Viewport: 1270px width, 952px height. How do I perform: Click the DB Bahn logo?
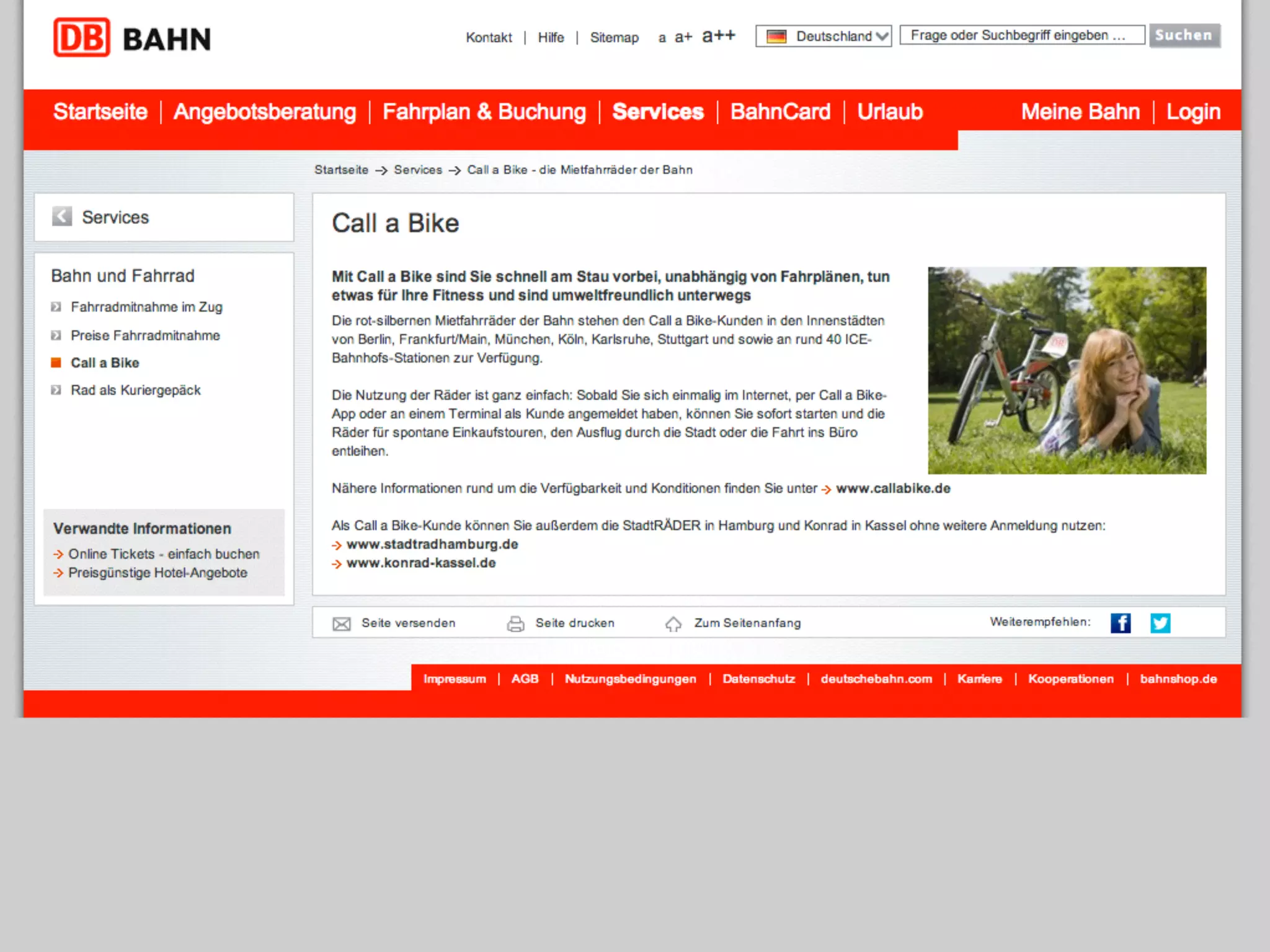(131, 38)
